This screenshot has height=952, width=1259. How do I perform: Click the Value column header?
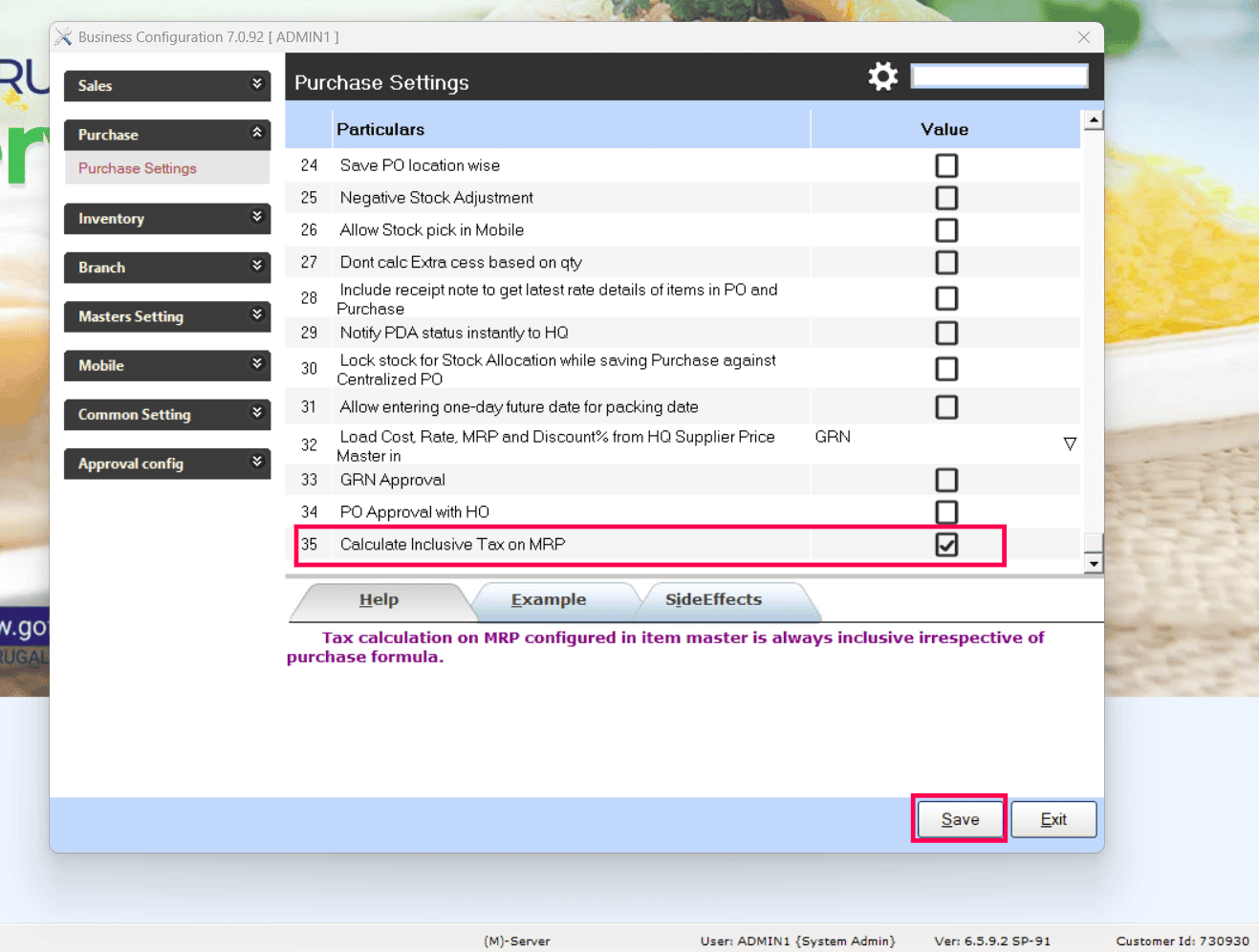(x=945, y=129)
